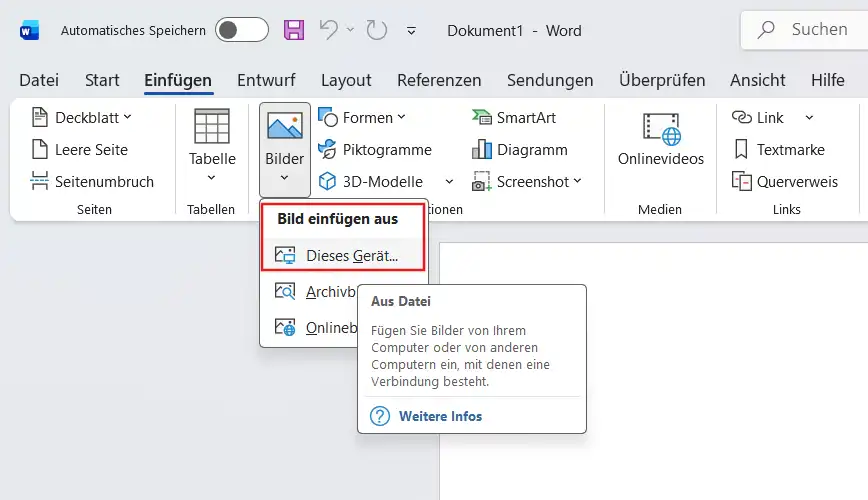
Task: Choose Dieses Gerät... from the menu
Action: click(x=343, y=255)
